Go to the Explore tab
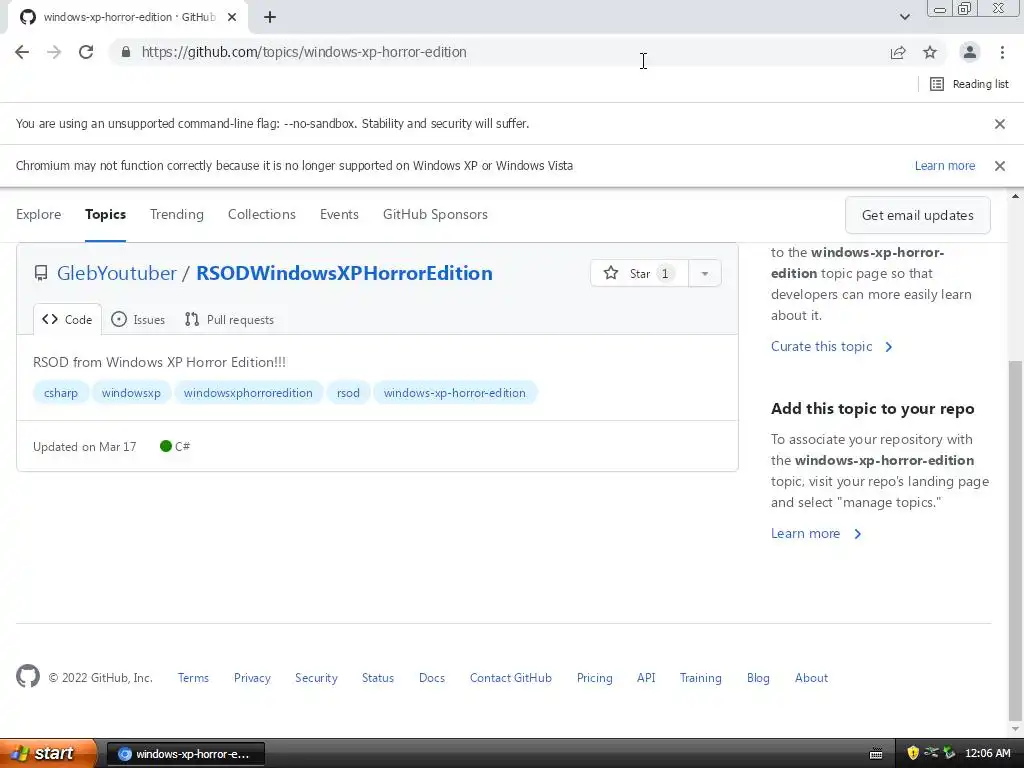 (x=39, y=214)
